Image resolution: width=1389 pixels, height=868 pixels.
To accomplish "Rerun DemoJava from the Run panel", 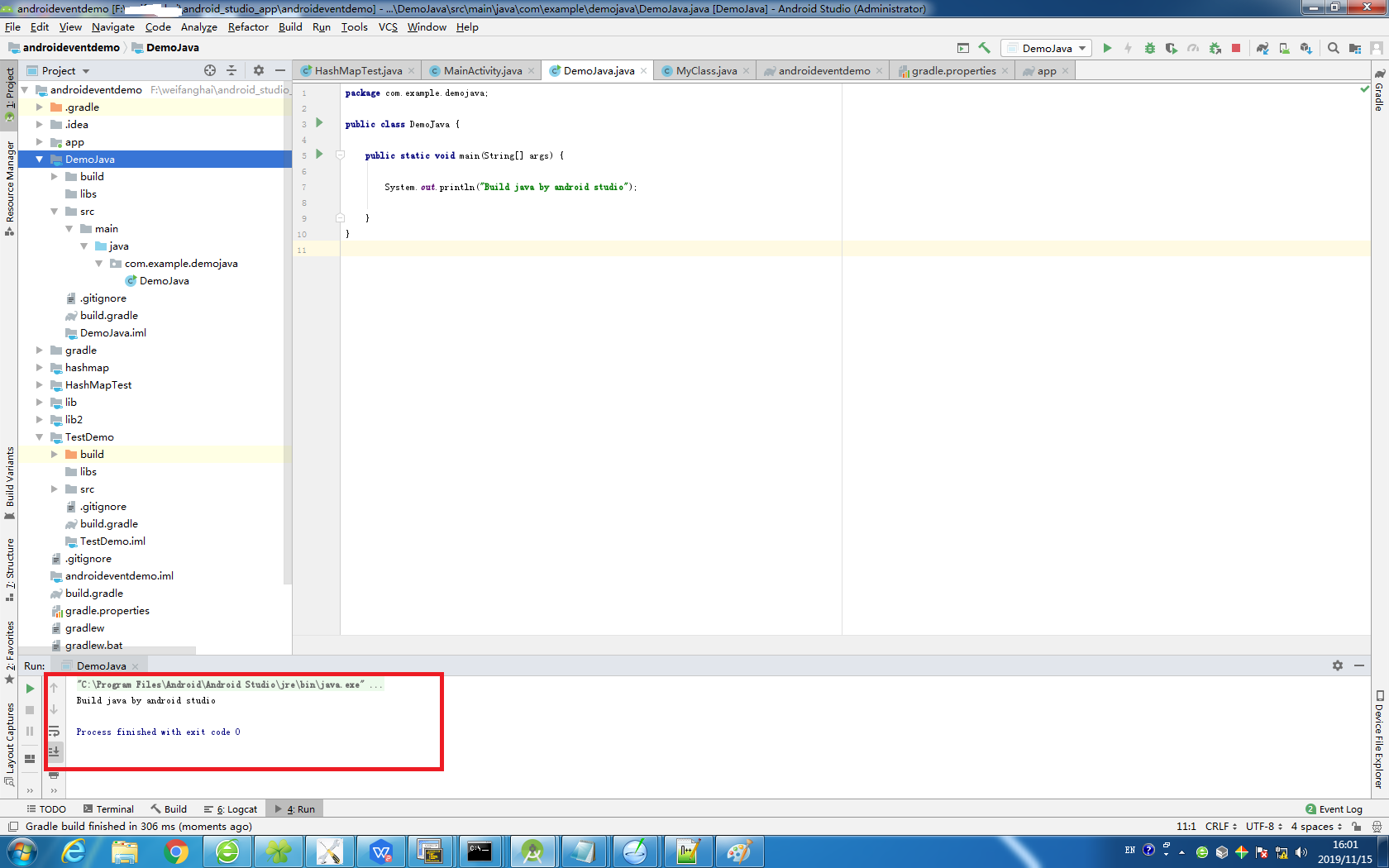I will 30,688.
